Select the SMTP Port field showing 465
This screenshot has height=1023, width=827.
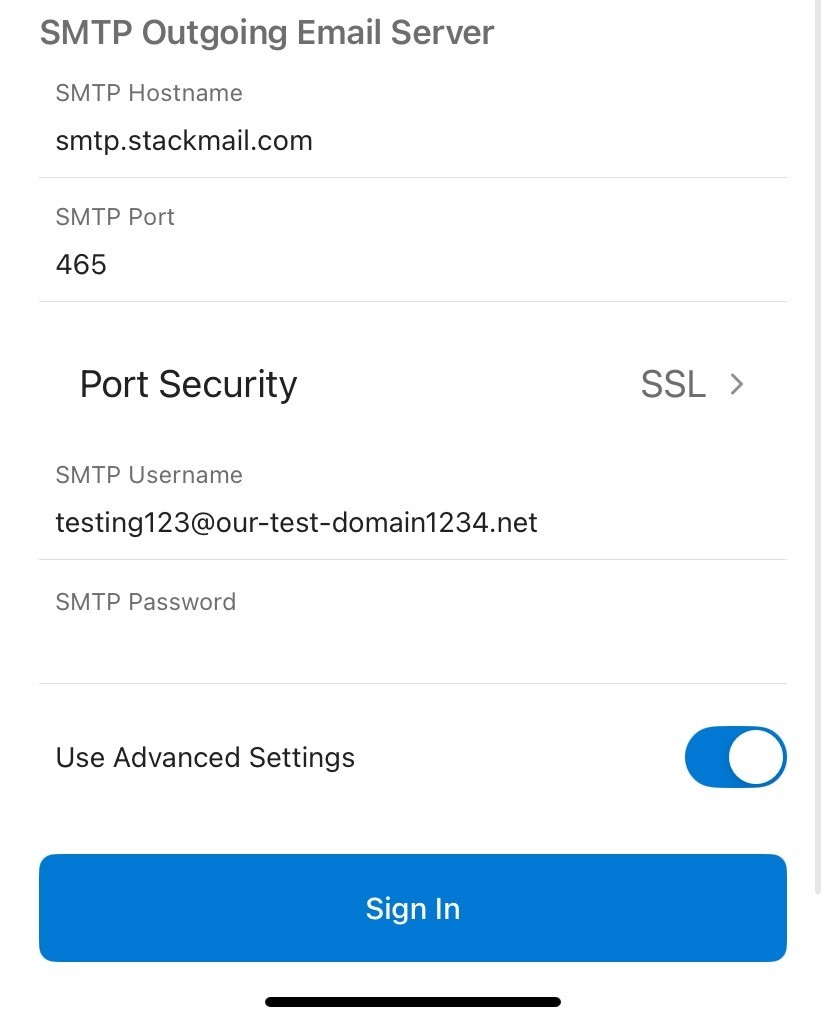[82, 265]
